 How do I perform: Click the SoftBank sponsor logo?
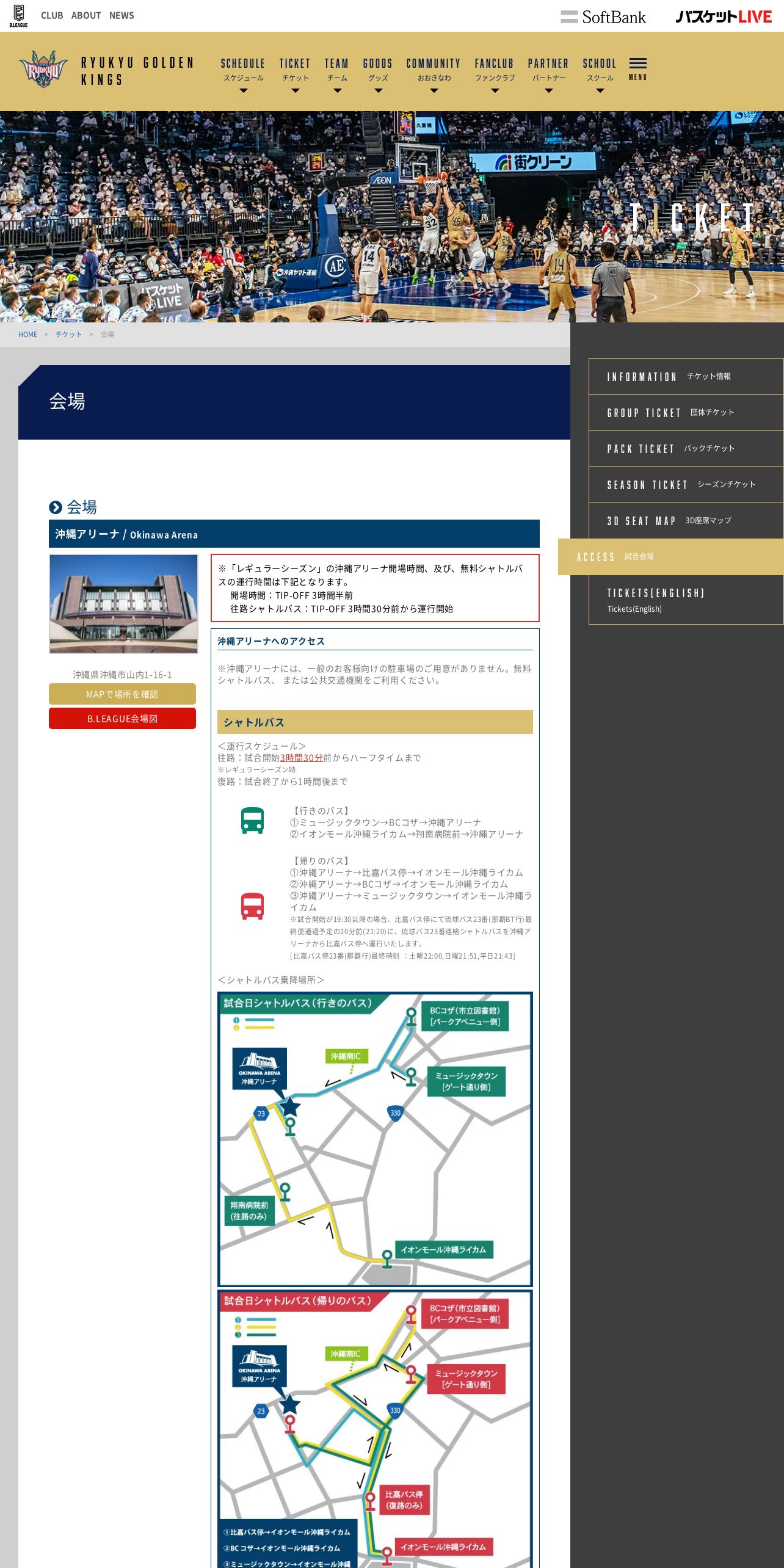pos(603,16)
